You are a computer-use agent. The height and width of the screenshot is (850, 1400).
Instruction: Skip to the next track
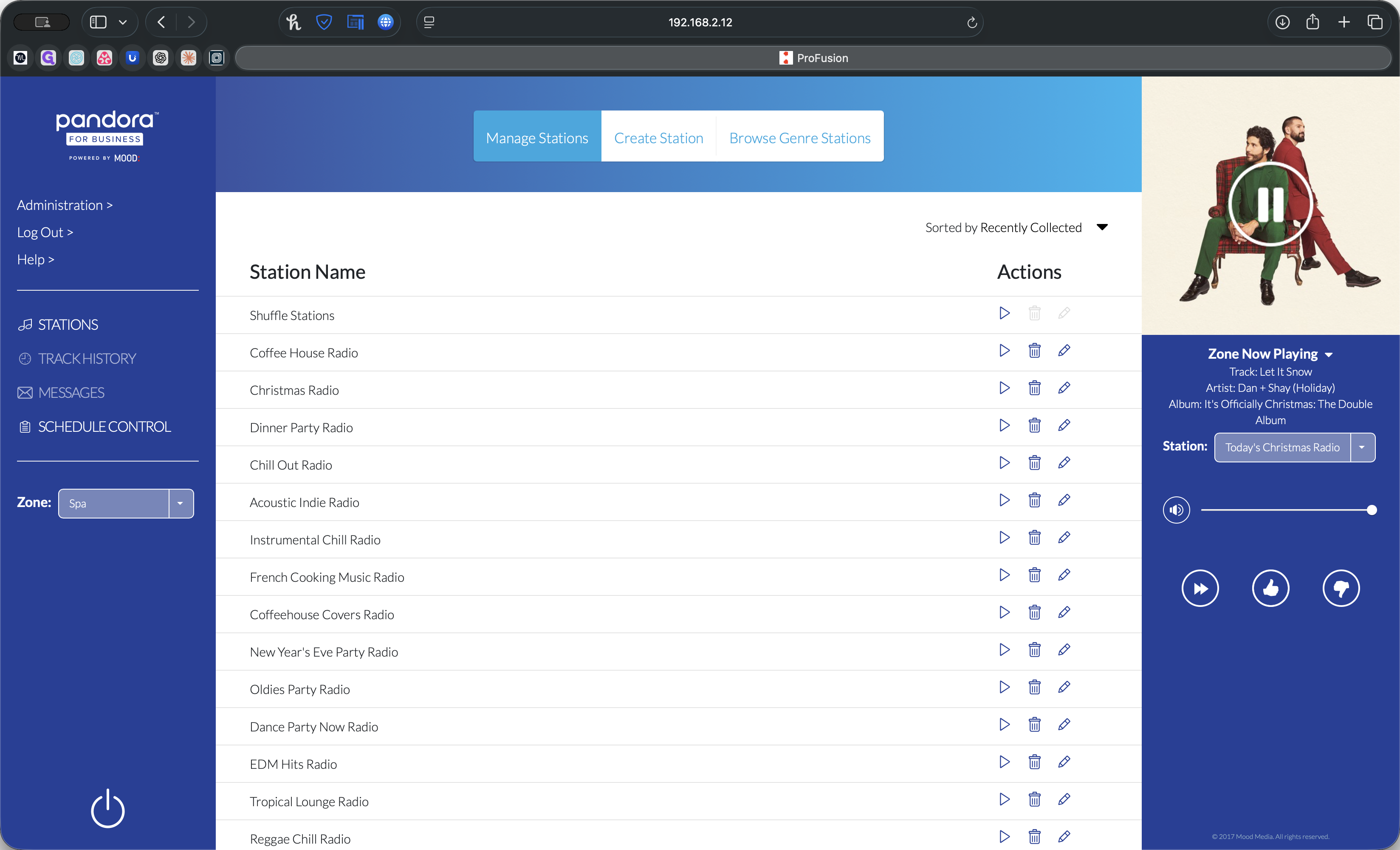(1200, 589)
